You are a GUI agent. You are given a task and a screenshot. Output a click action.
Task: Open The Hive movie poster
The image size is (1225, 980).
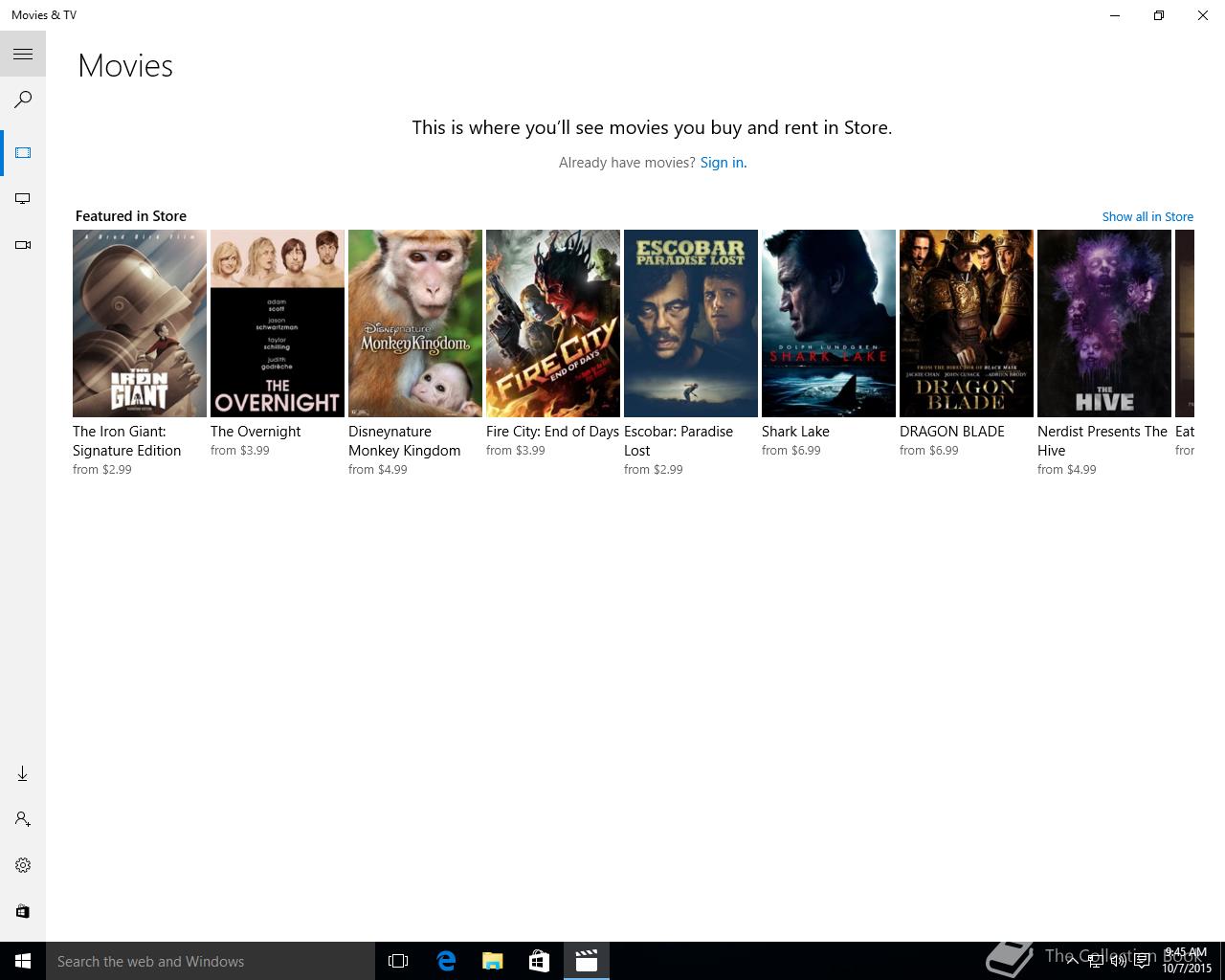pos(1104,323)
